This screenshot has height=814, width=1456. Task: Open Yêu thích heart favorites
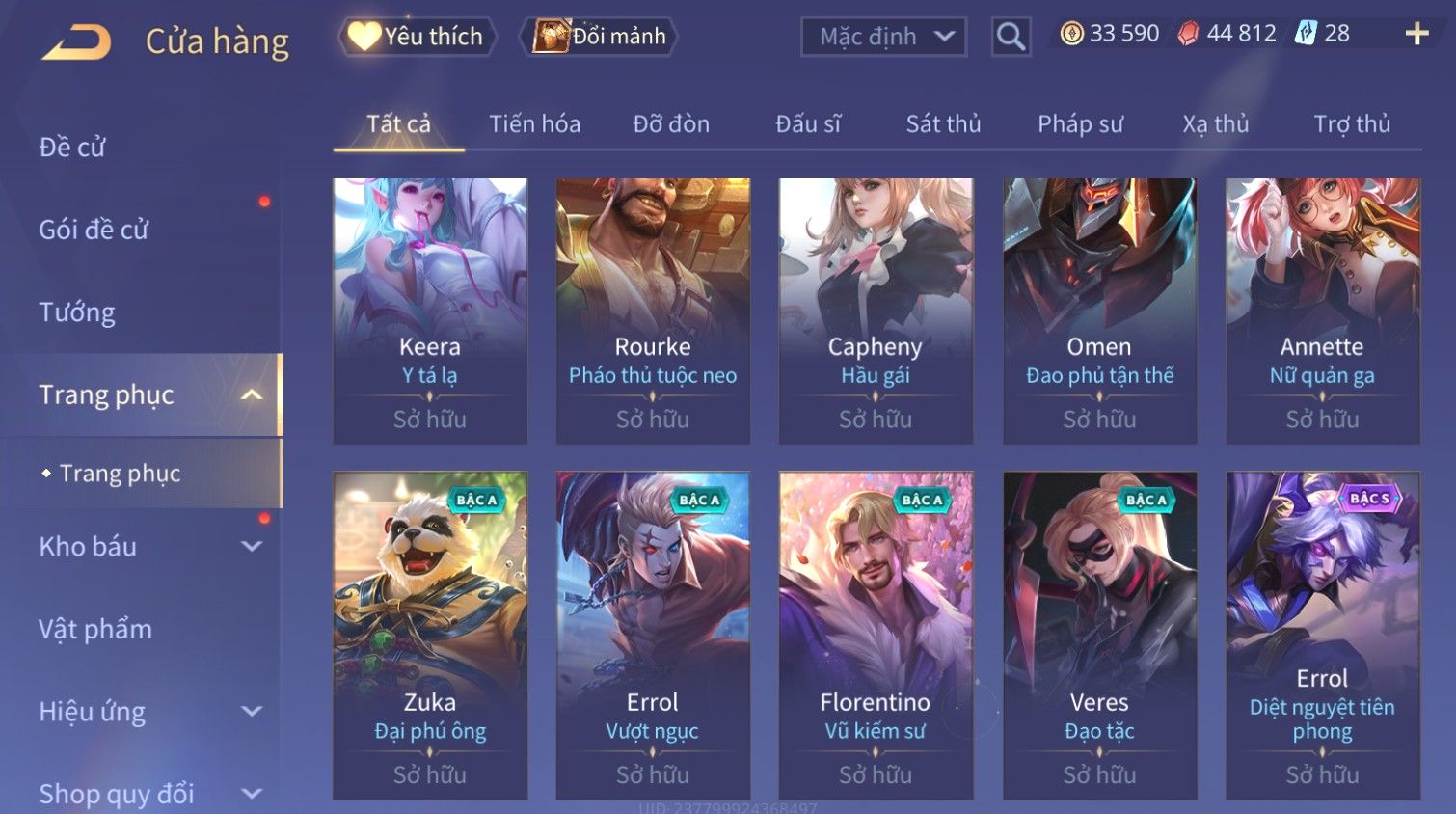pos(417,37)
